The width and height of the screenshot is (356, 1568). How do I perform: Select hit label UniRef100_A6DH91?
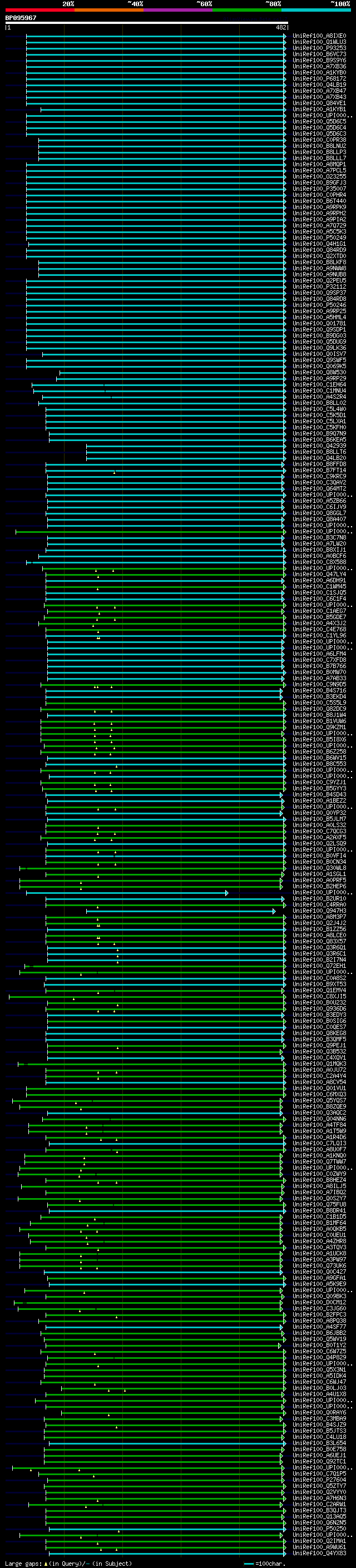pos(319,581)
